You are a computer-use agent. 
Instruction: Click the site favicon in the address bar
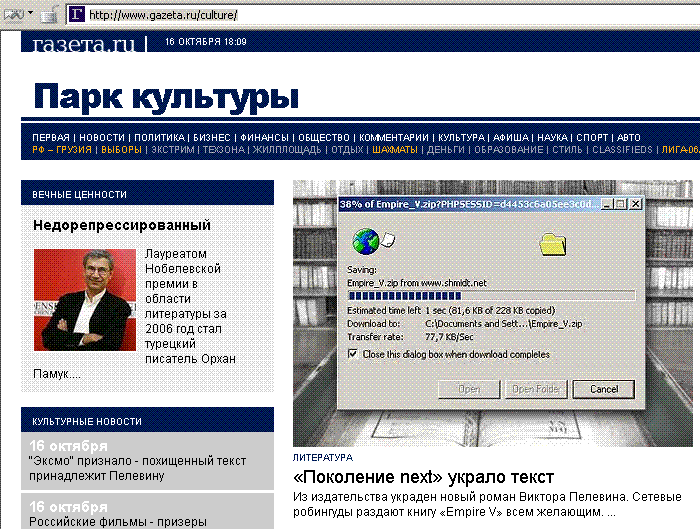tap(77, 15)
